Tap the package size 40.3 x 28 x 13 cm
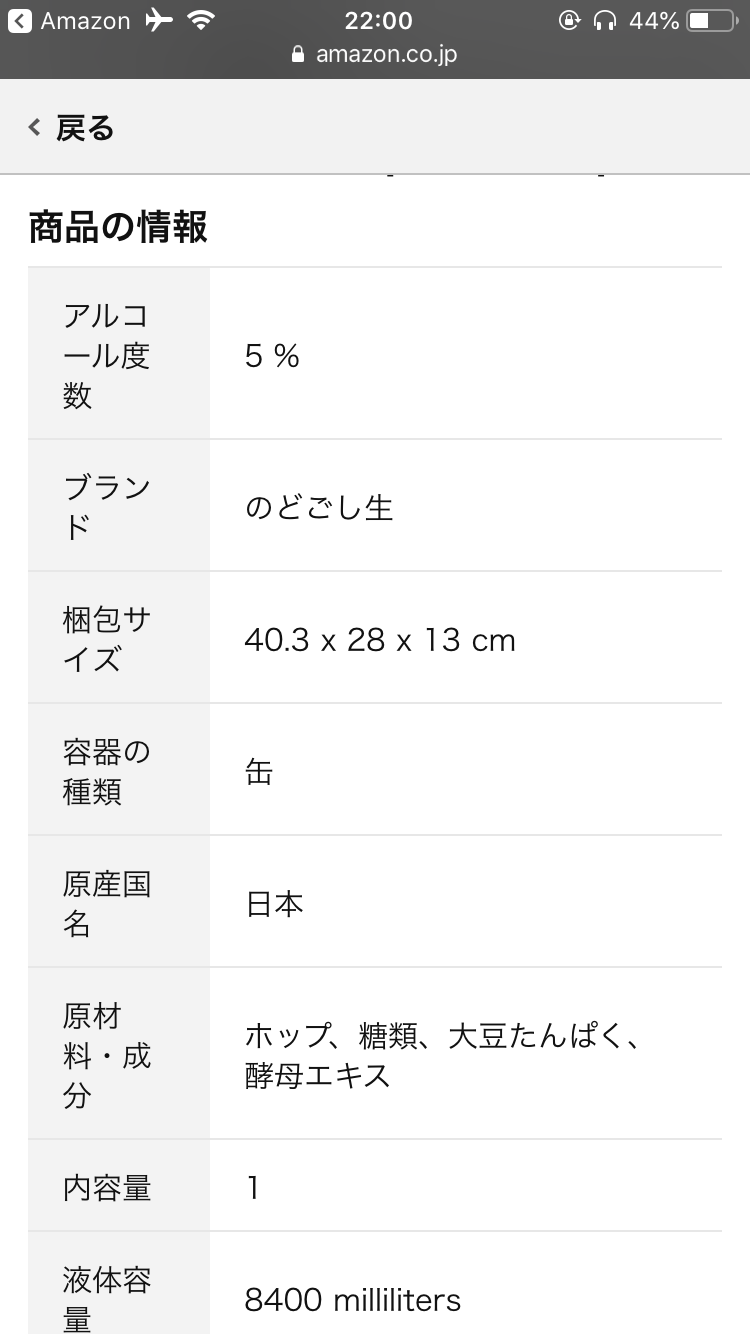The image size is (750, 1334). click(x=380, y=640)
